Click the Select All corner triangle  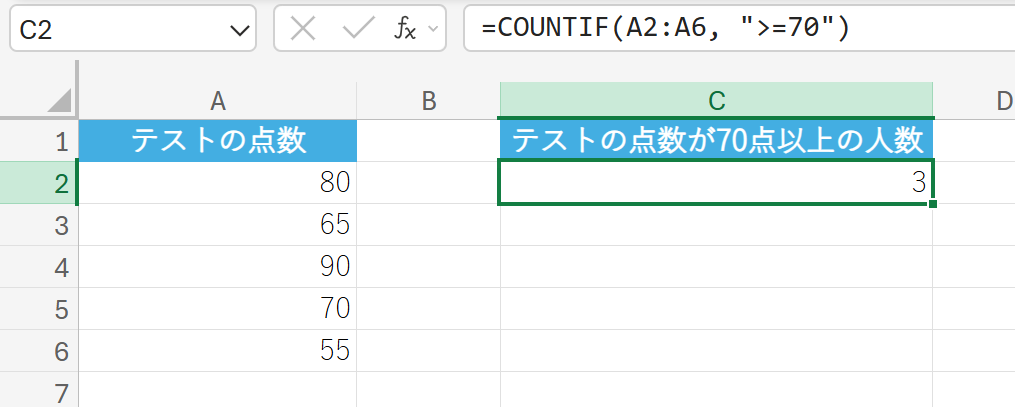pos(58,101)
